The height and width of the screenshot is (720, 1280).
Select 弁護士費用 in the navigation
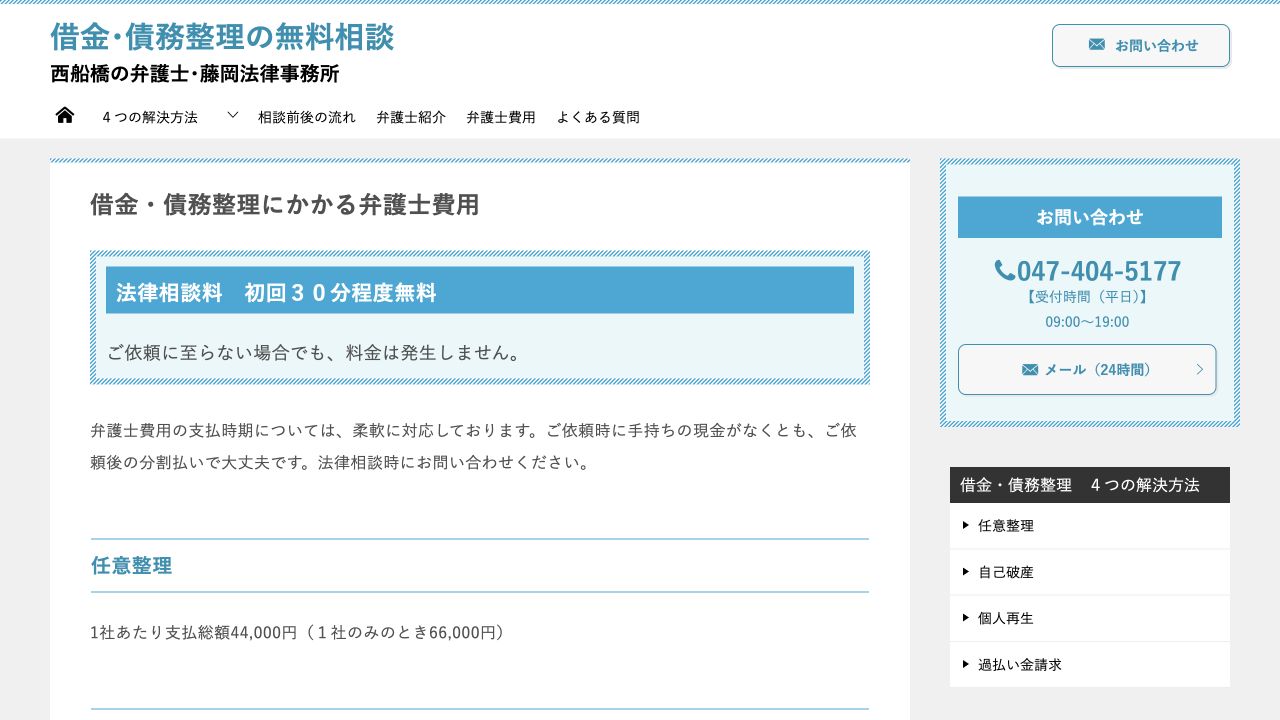click(x=501, y=117)
